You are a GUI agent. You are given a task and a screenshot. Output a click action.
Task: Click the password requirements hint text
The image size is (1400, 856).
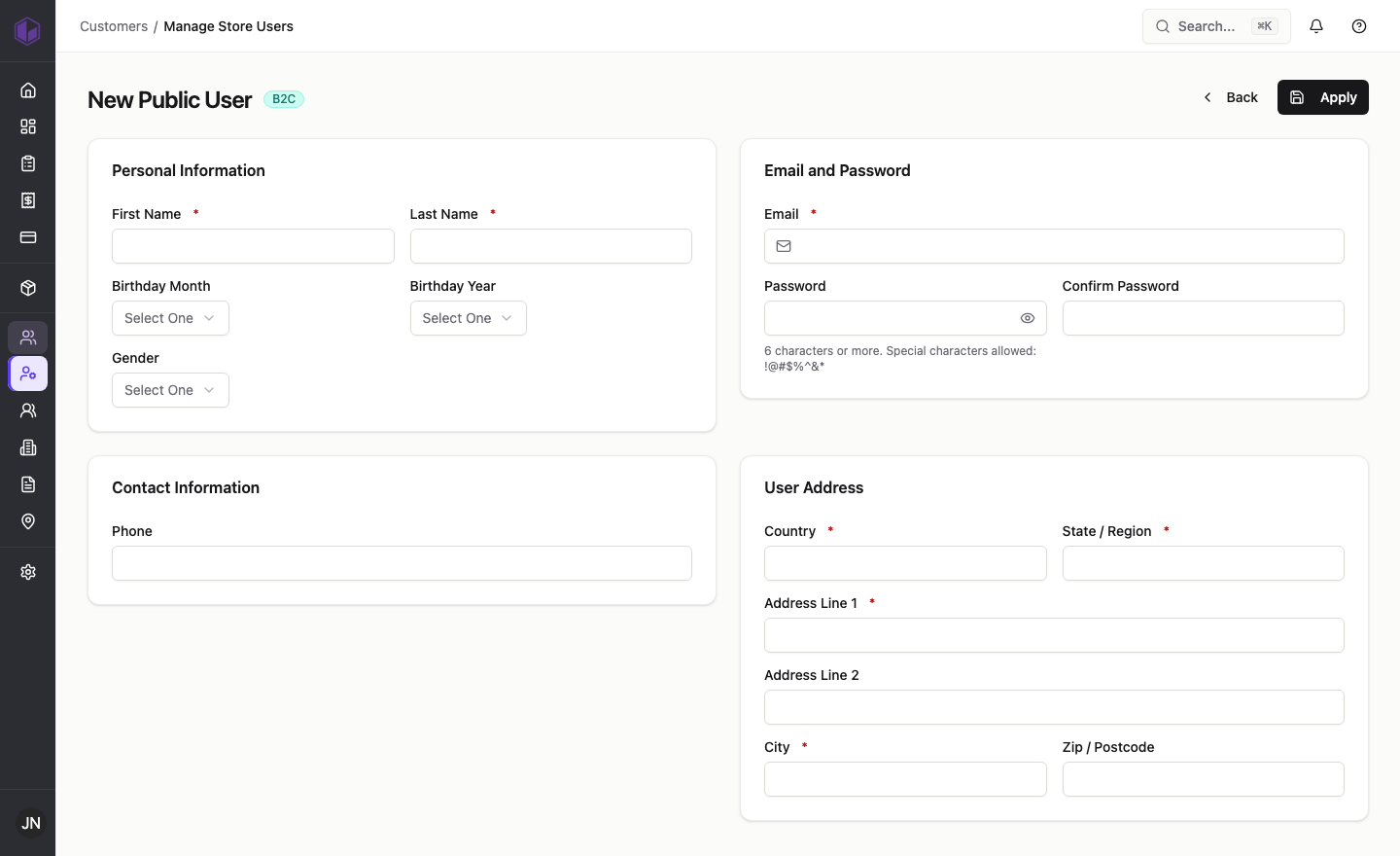900,359
